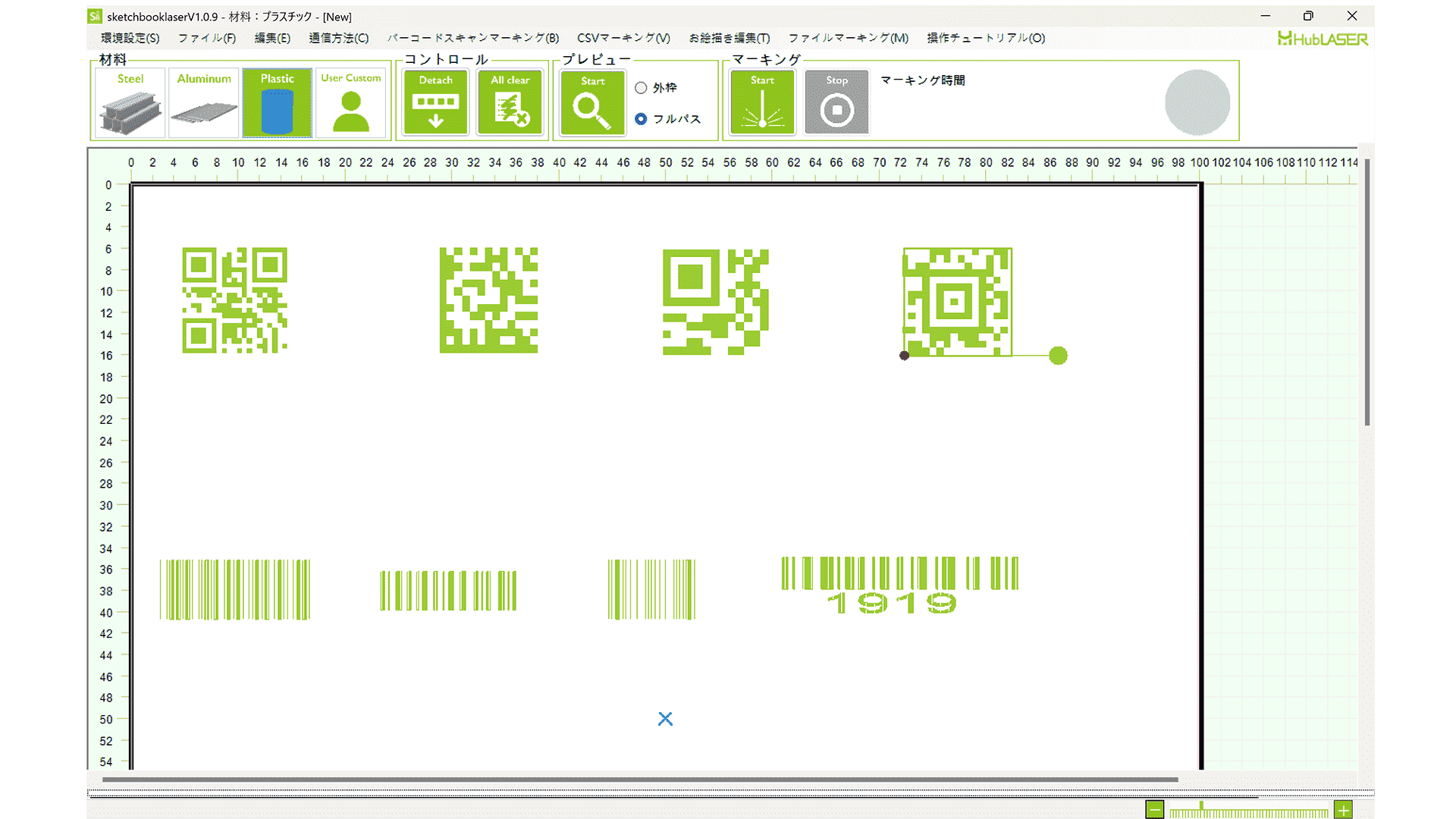Click the horizontal canvas scrollbar
This screenshot has height=819, width=1456.
click(640, 780)
